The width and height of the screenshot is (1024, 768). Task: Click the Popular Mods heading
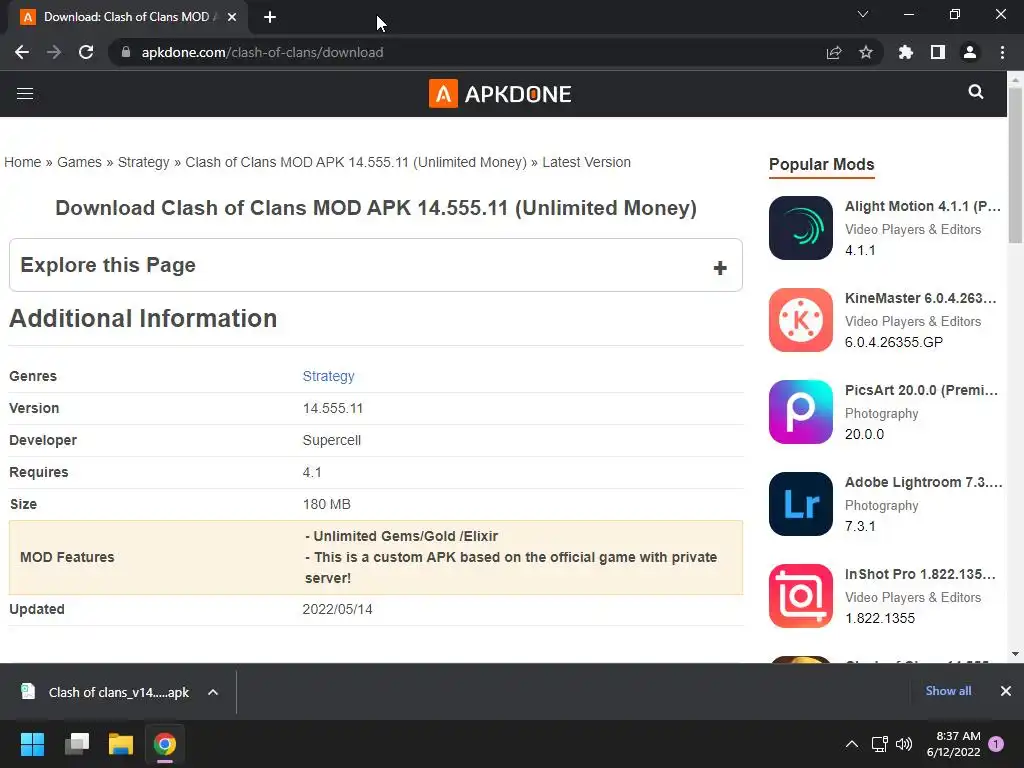(x=822, y=165)
